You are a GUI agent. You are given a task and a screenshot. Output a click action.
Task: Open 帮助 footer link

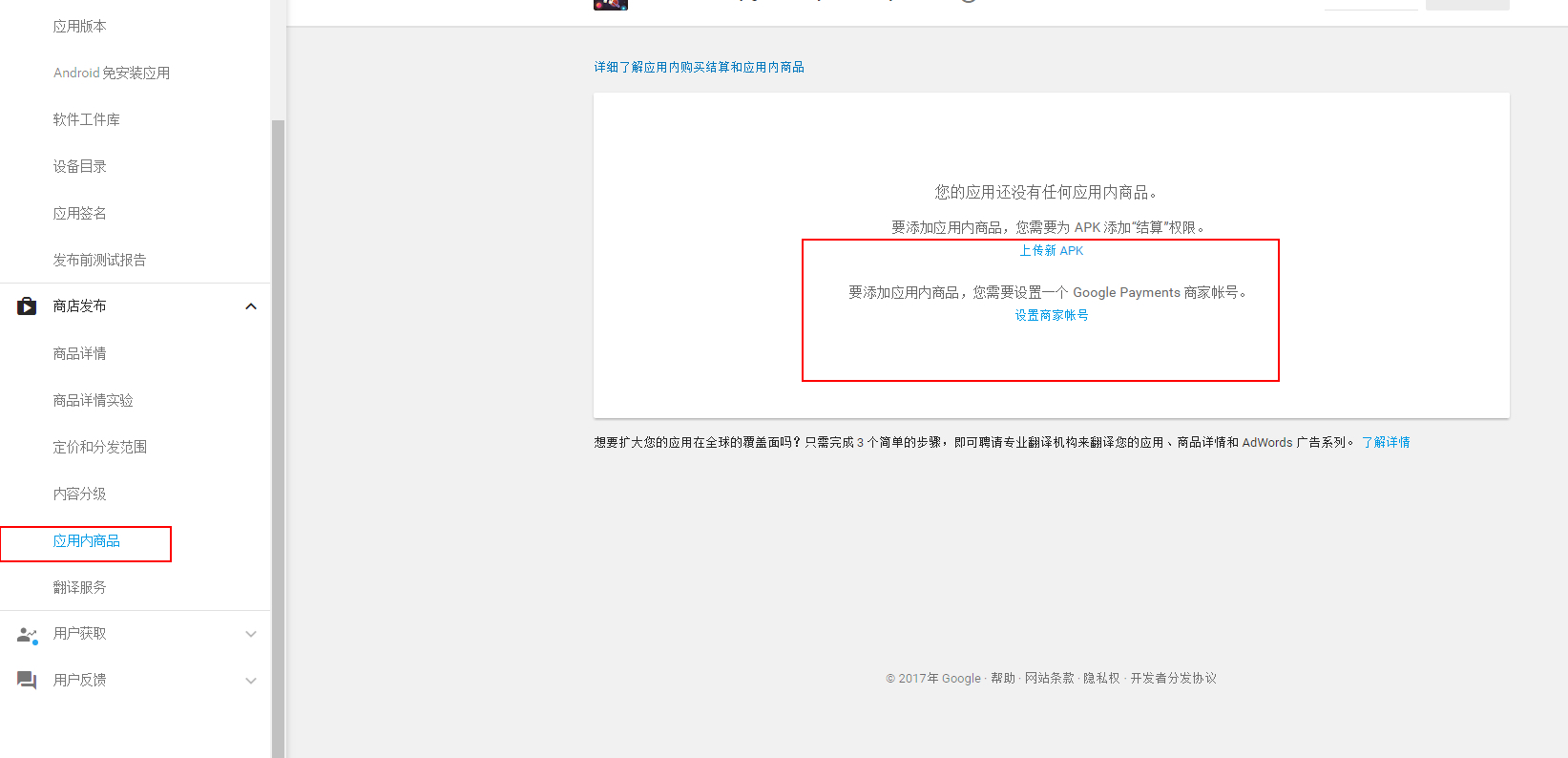point(1003,678)
